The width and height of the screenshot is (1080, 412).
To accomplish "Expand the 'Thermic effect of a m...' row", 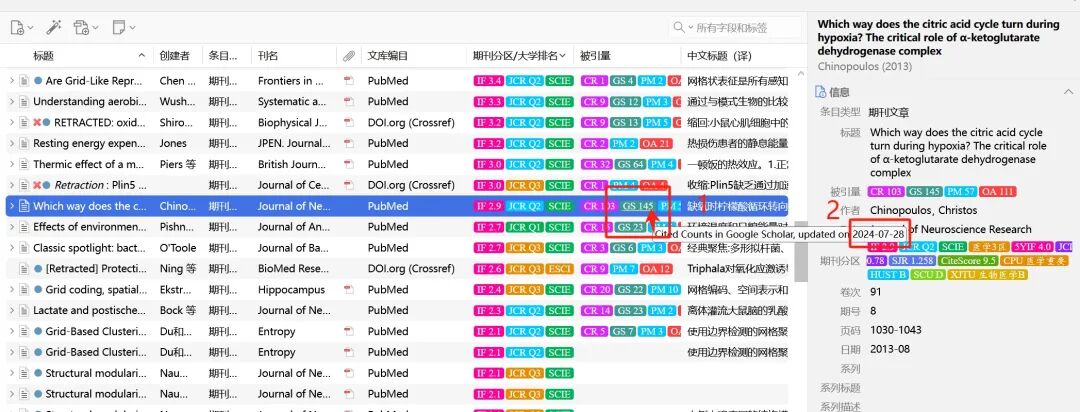I will click(12, 164).
